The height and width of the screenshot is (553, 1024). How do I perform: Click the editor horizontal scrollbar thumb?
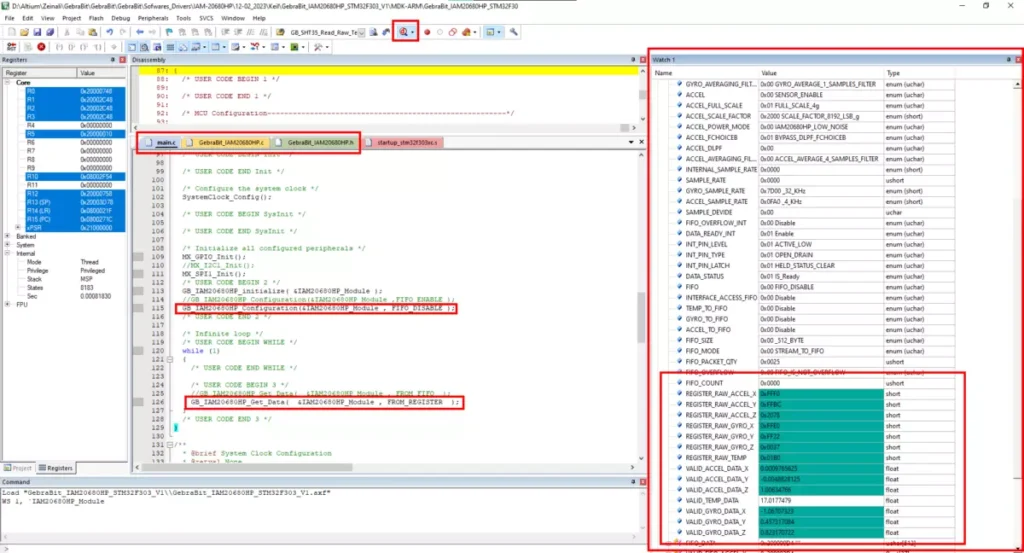tap(248, 467)
